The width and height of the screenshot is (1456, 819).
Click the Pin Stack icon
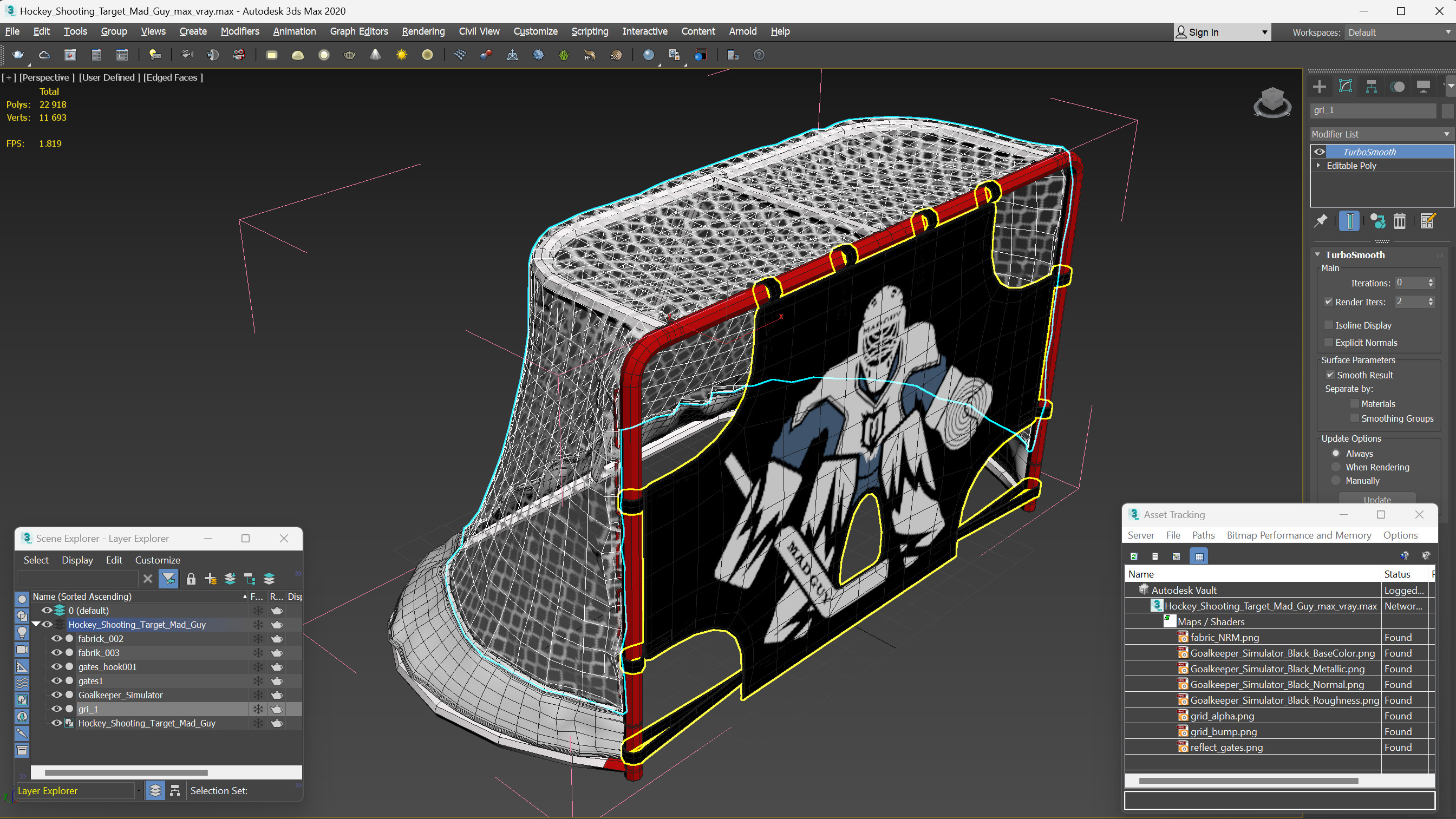click(1321, 221)
